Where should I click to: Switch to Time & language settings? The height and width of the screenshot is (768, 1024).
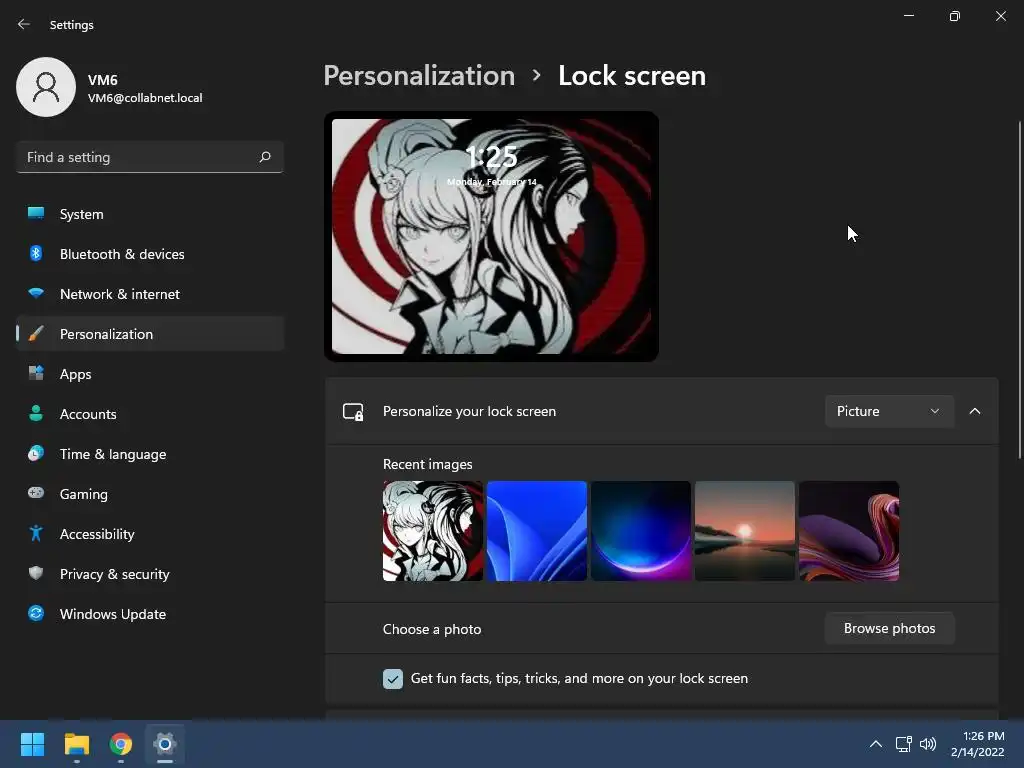(150, 454)
